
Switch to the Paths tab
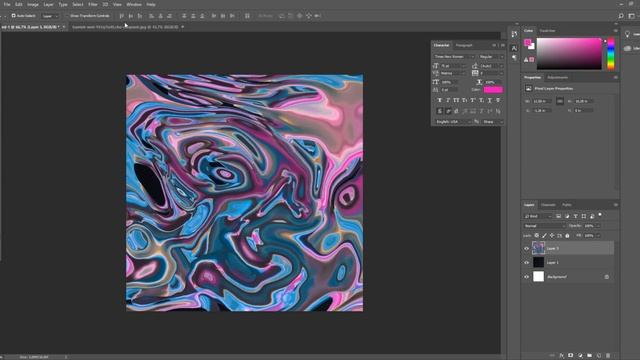[x=567, y=205]
